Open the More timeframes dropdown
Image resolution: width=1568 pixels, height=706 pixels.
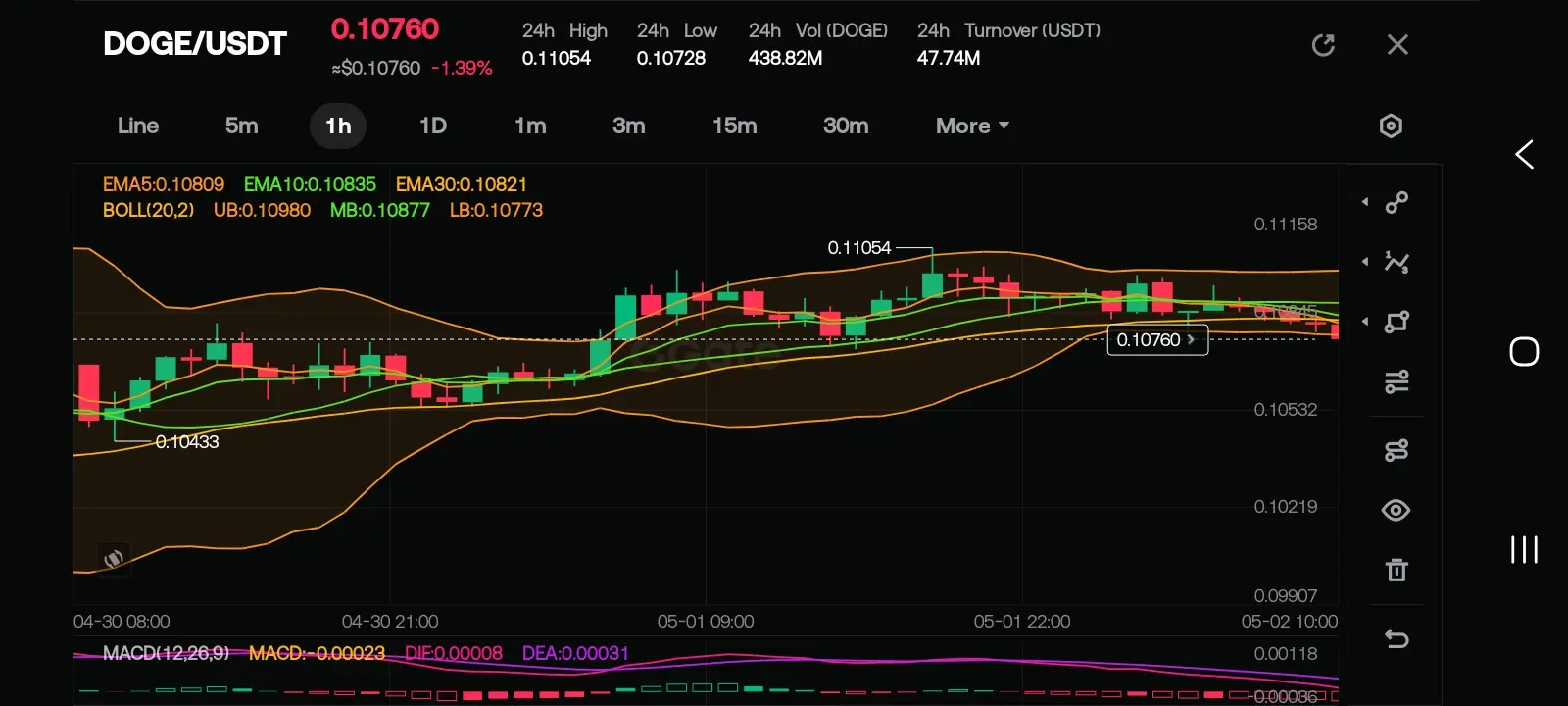[x=972, y=126]
